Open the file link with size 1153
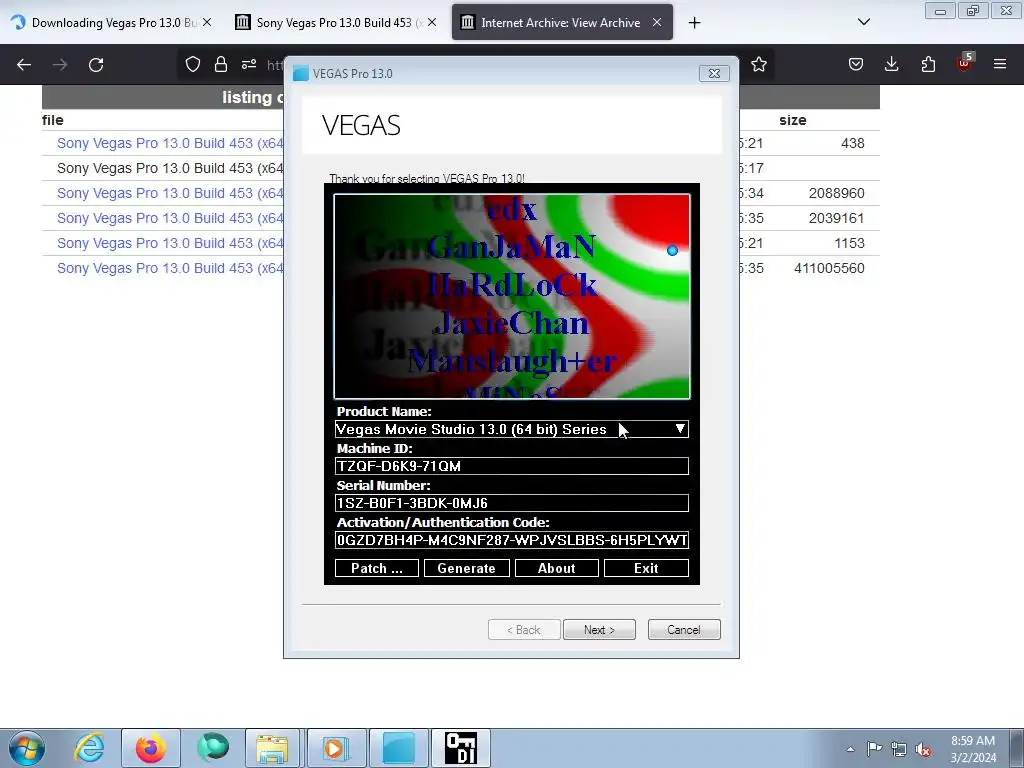The width and height of the screenshot is (1024, 768). pyautogui.click(x=170, y=243)
